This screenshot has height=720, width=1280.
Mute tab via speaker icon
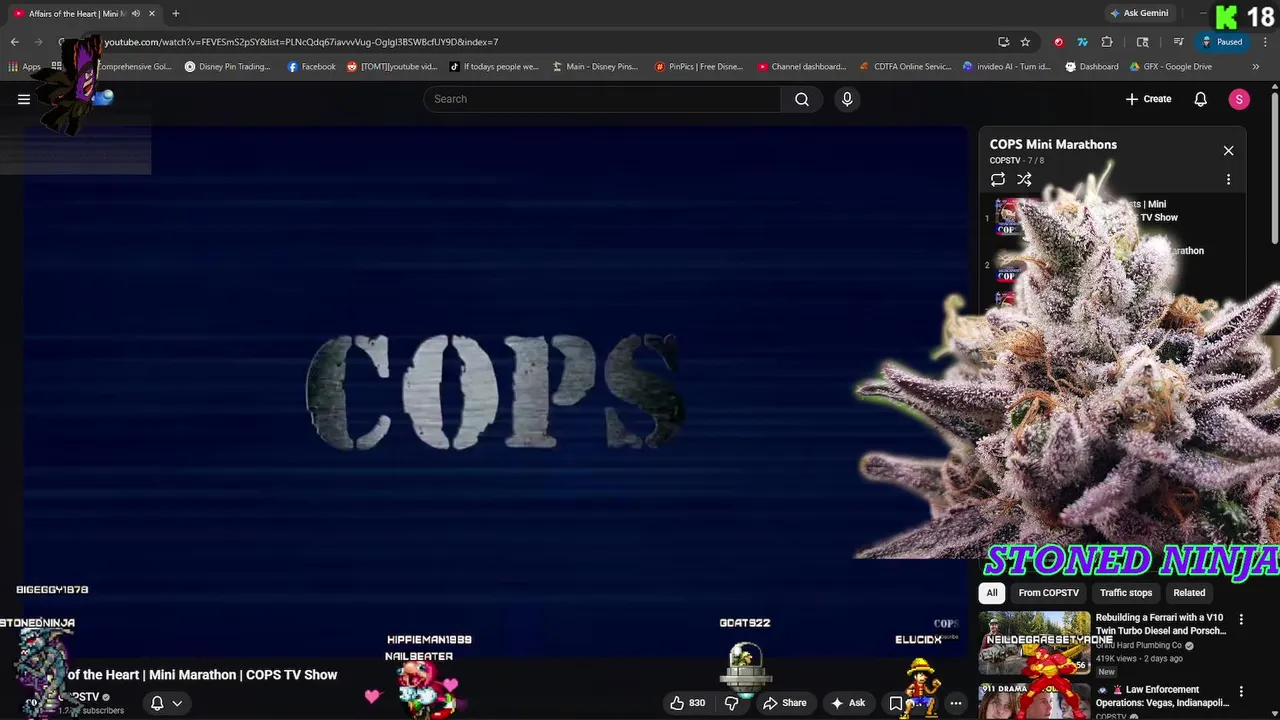point(136,14)
